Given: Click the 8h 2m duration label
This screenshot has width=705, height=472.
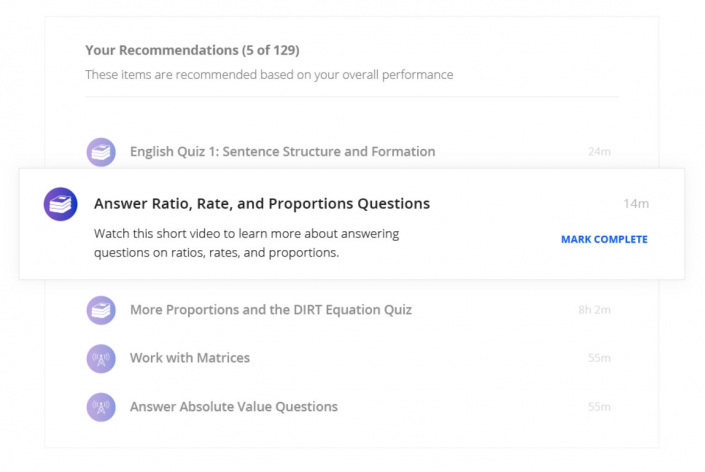Looking at the screenshot, I should click(594, 310).
